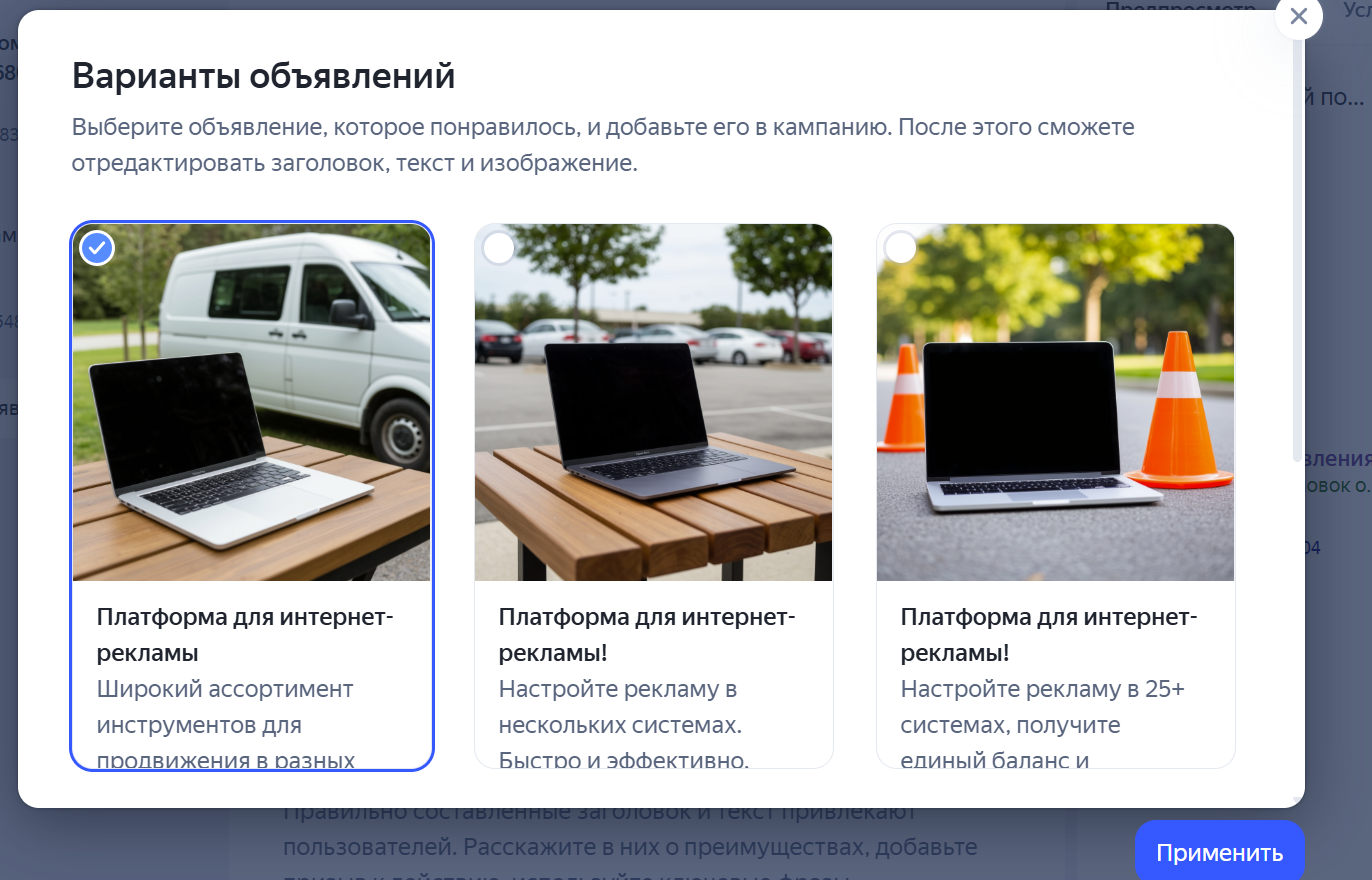Screen dimensions: 1372x880
Task: Select the empty circle on the third ad variant
Action: click(900, 246)
